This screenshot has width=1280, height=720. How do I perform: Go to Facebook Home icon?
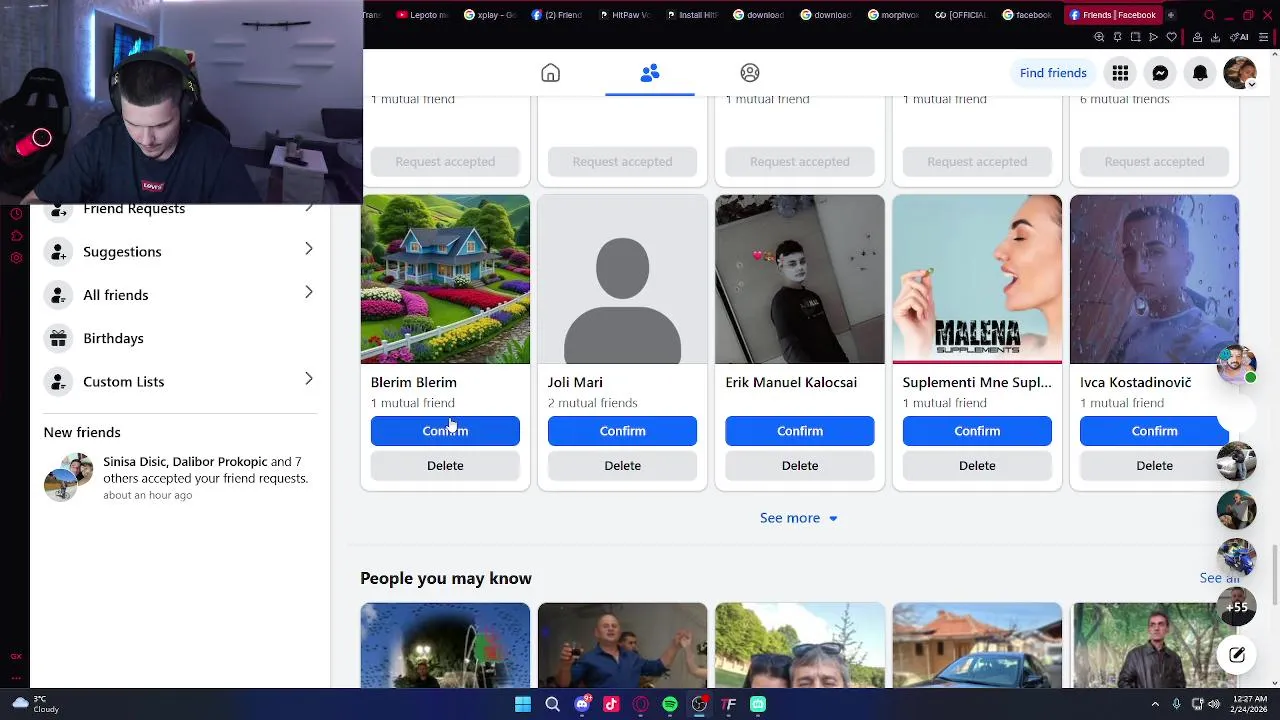550,73
